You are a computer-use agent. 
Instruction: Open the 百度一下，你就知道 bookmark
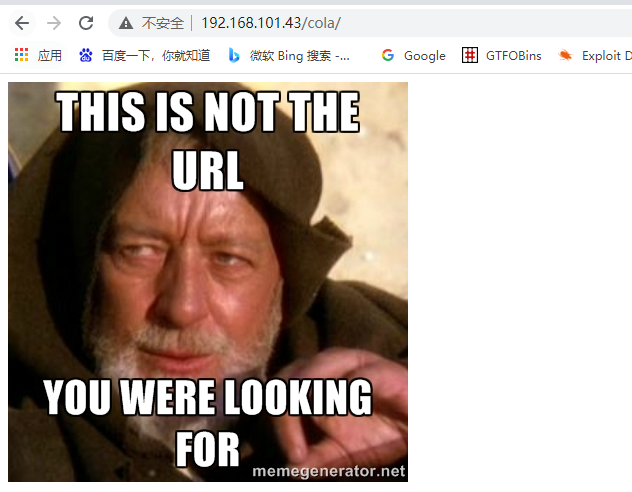(156, 55)
